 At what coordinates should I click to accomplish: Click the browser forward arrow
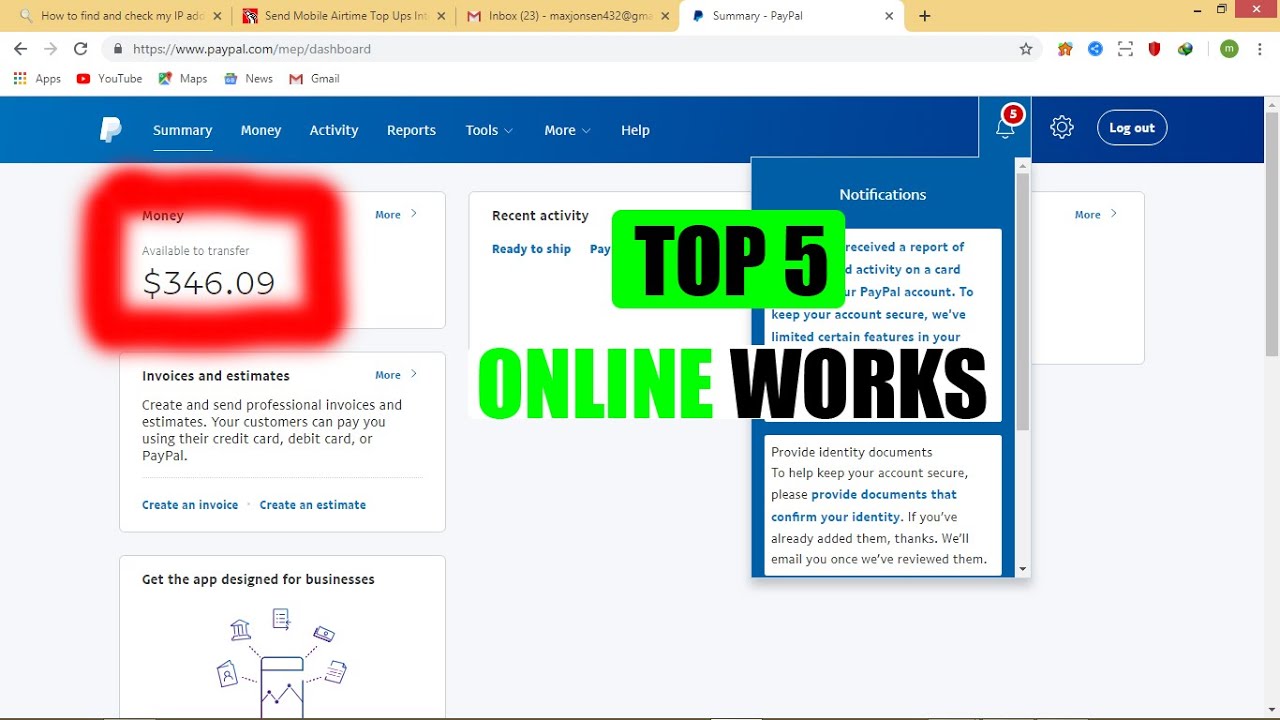[x=51, y=49]
